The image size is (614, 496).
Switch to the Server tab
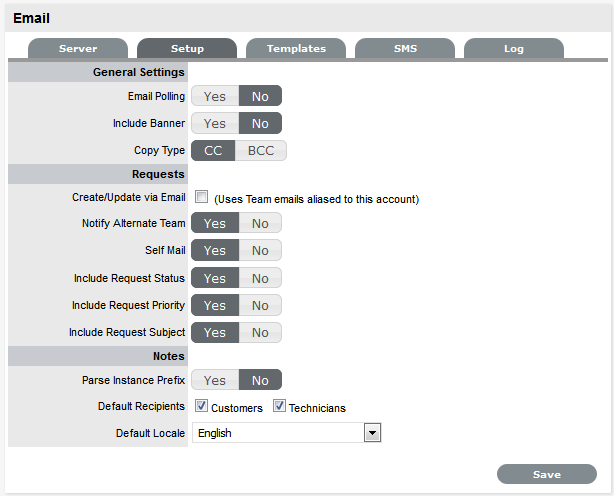78,49
